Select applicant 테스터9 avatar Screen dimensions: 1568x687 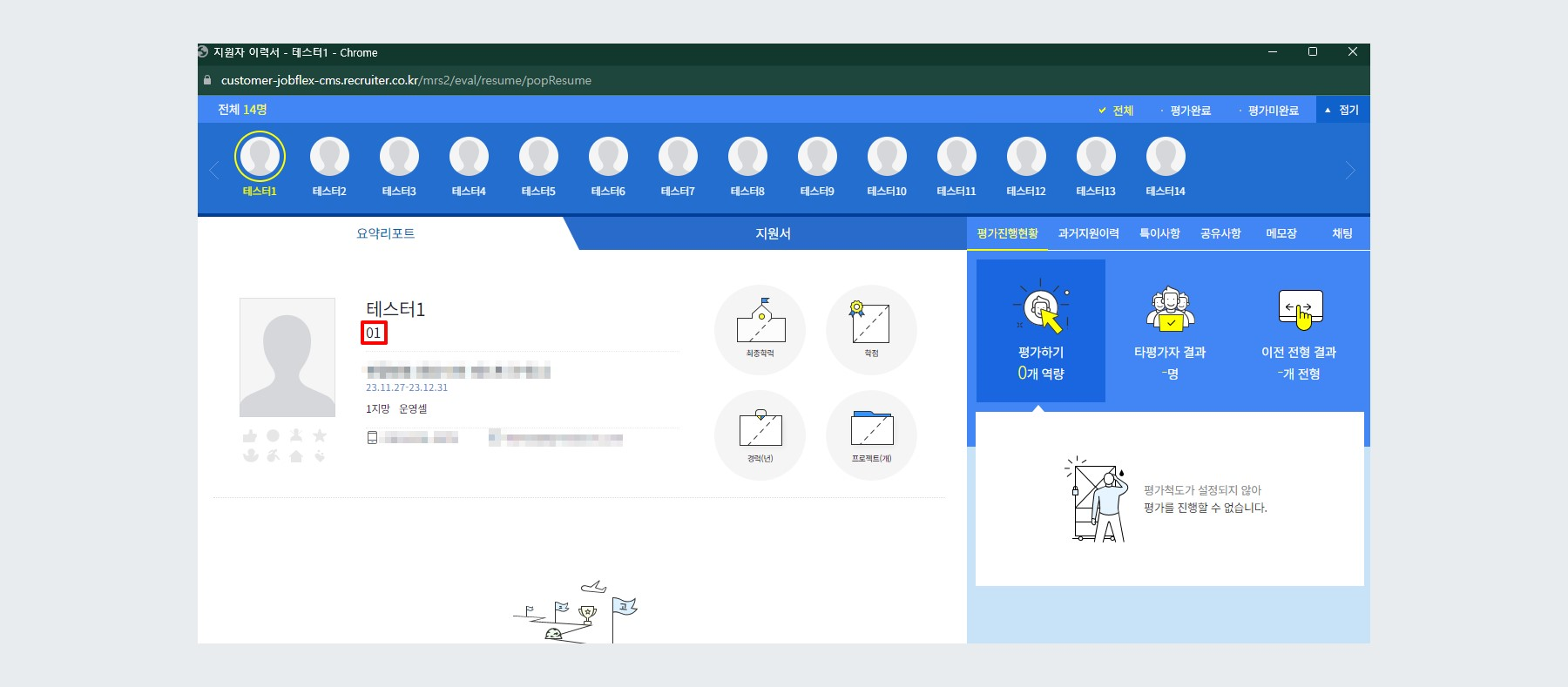(x=817, y=157)
